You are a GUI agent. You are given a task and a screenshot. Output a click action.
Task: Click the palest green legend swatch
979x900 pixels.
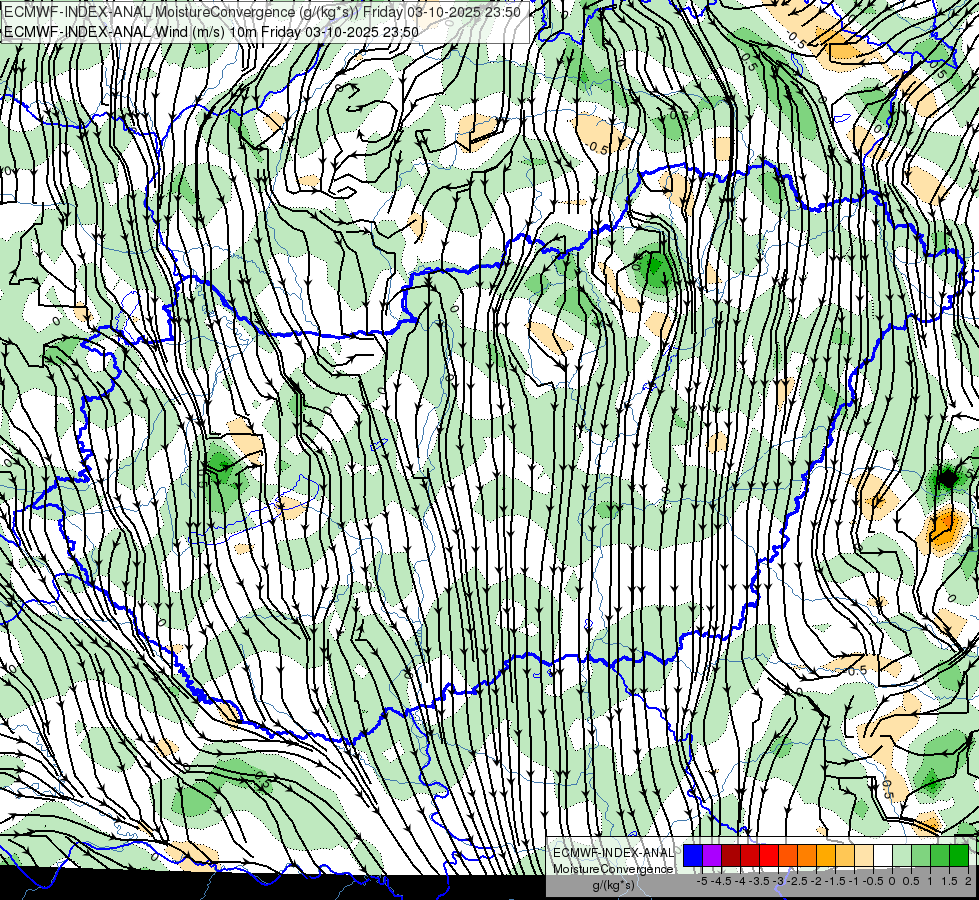[902, 855]
